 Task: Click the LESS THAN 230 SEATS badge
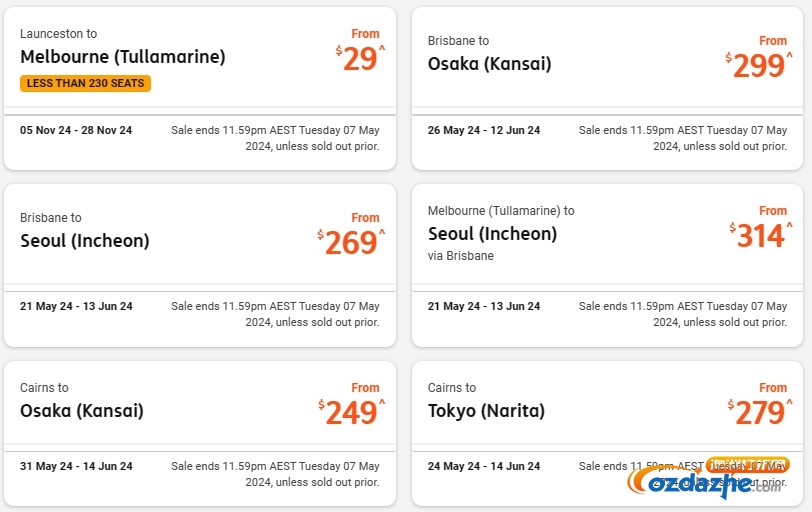tap(85, 83)
